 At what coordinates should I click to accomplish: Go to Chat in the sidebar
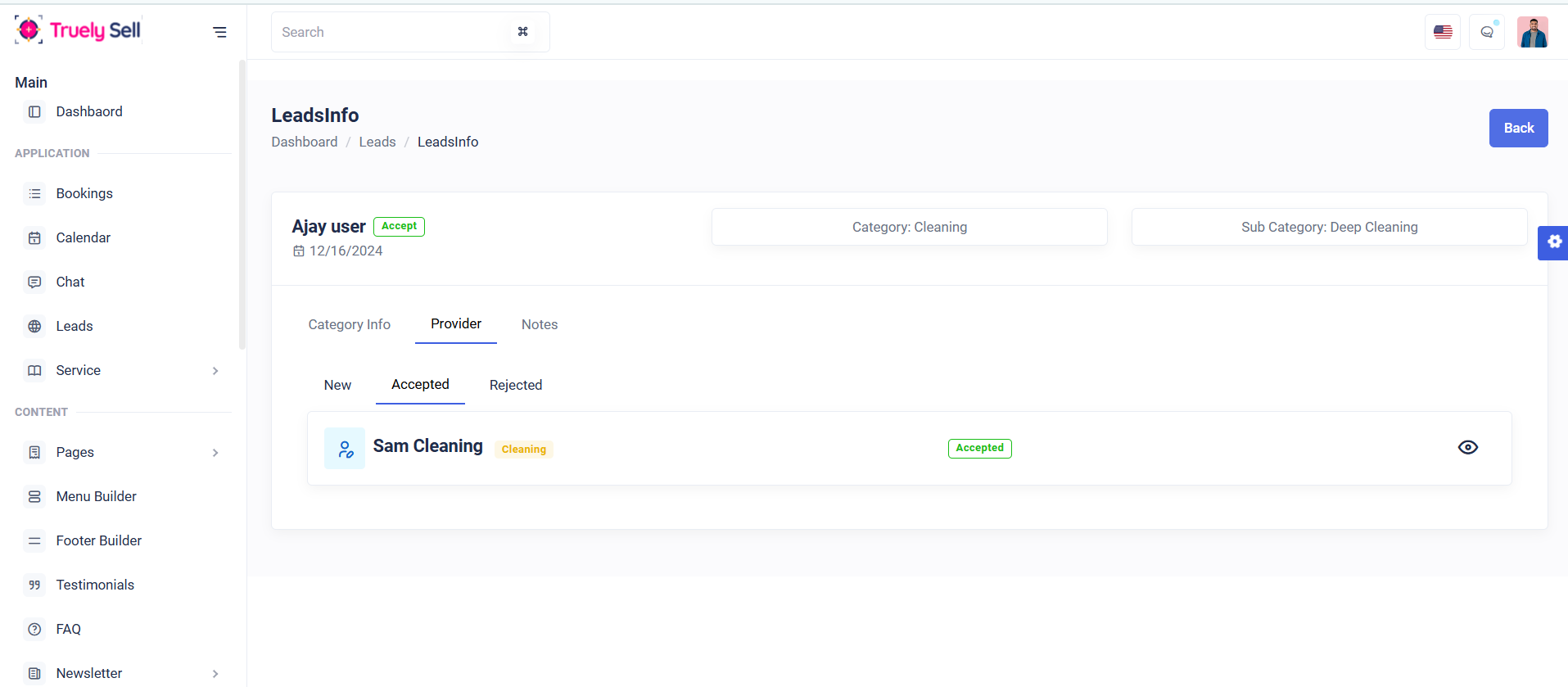tap(70, 282)
